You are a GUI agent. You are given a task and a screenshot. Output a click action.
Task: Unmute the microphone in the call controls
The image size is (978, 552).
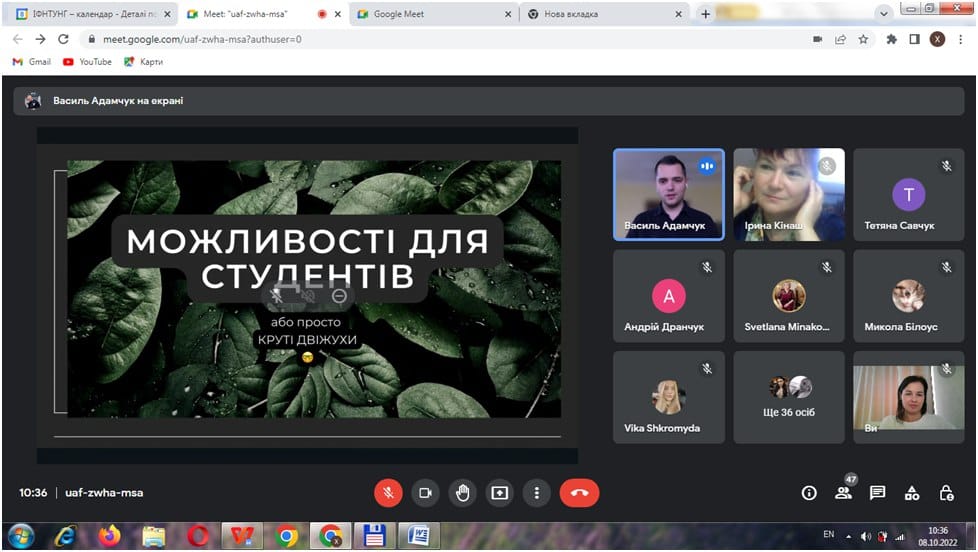(x=388, y=493)
